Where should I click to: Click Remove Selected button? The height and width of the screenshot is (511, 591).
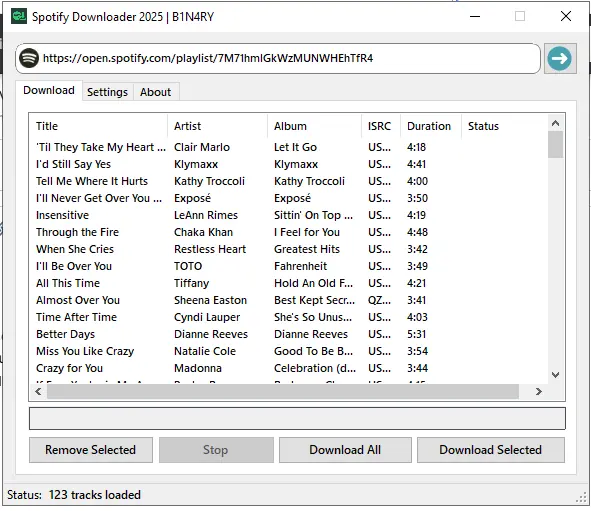click(91, 450)
